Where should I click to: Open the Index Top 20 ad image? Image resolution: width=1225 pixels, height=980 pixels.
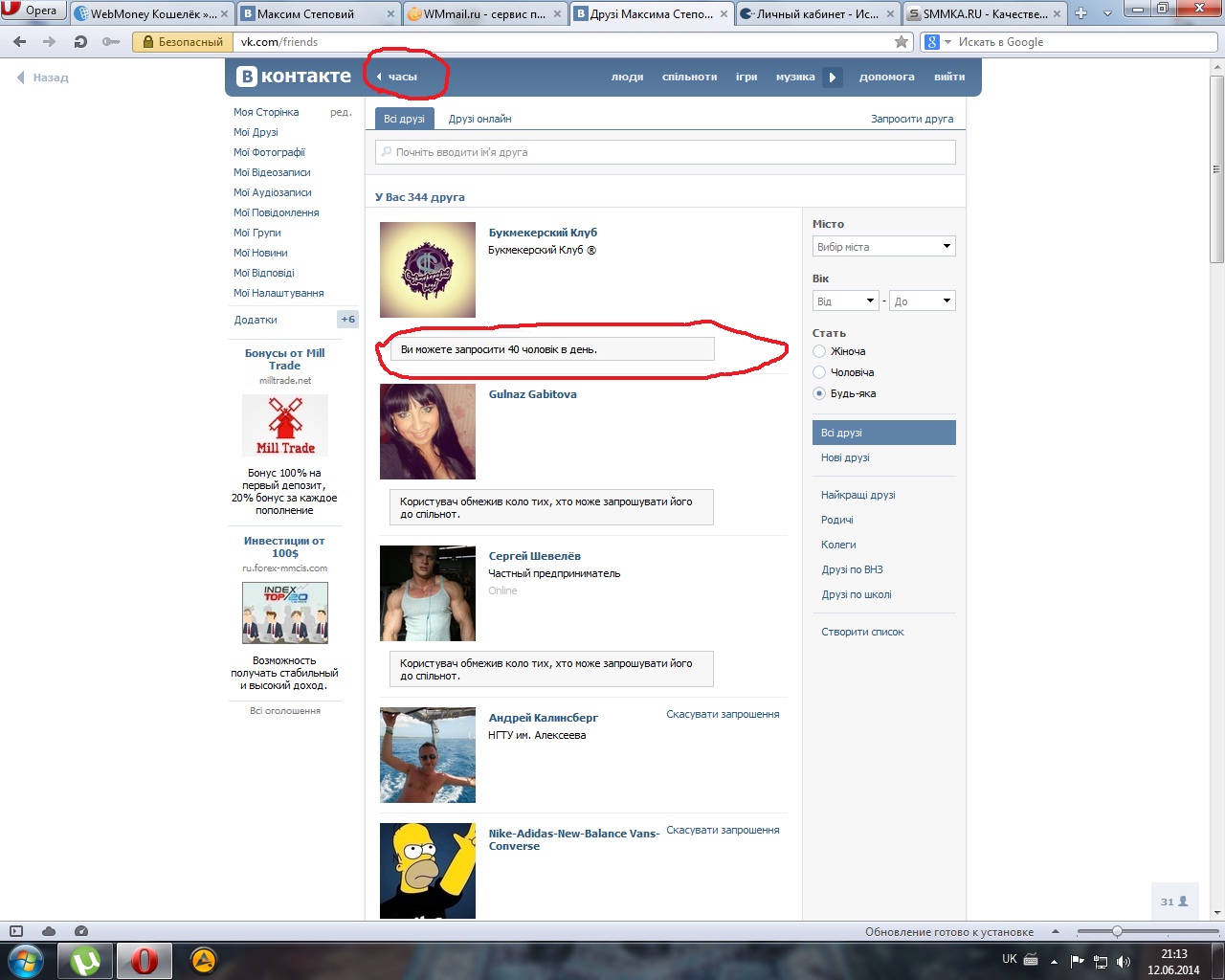(x=285, y=612)
